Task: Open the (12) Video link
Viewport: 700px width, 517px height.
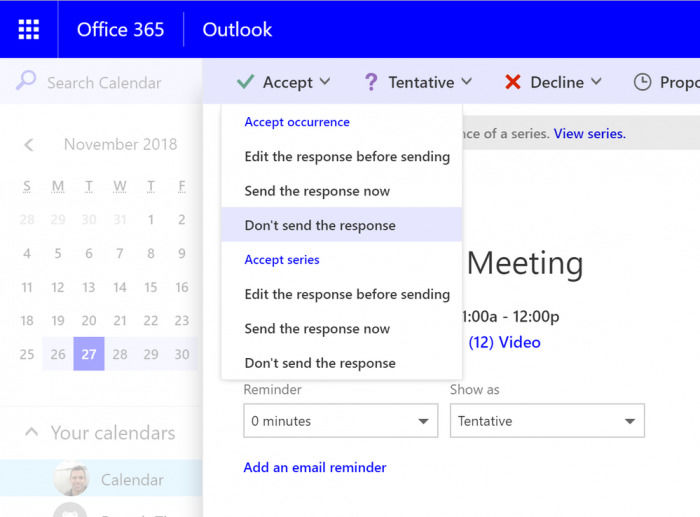Action: [x=504, y=342]
